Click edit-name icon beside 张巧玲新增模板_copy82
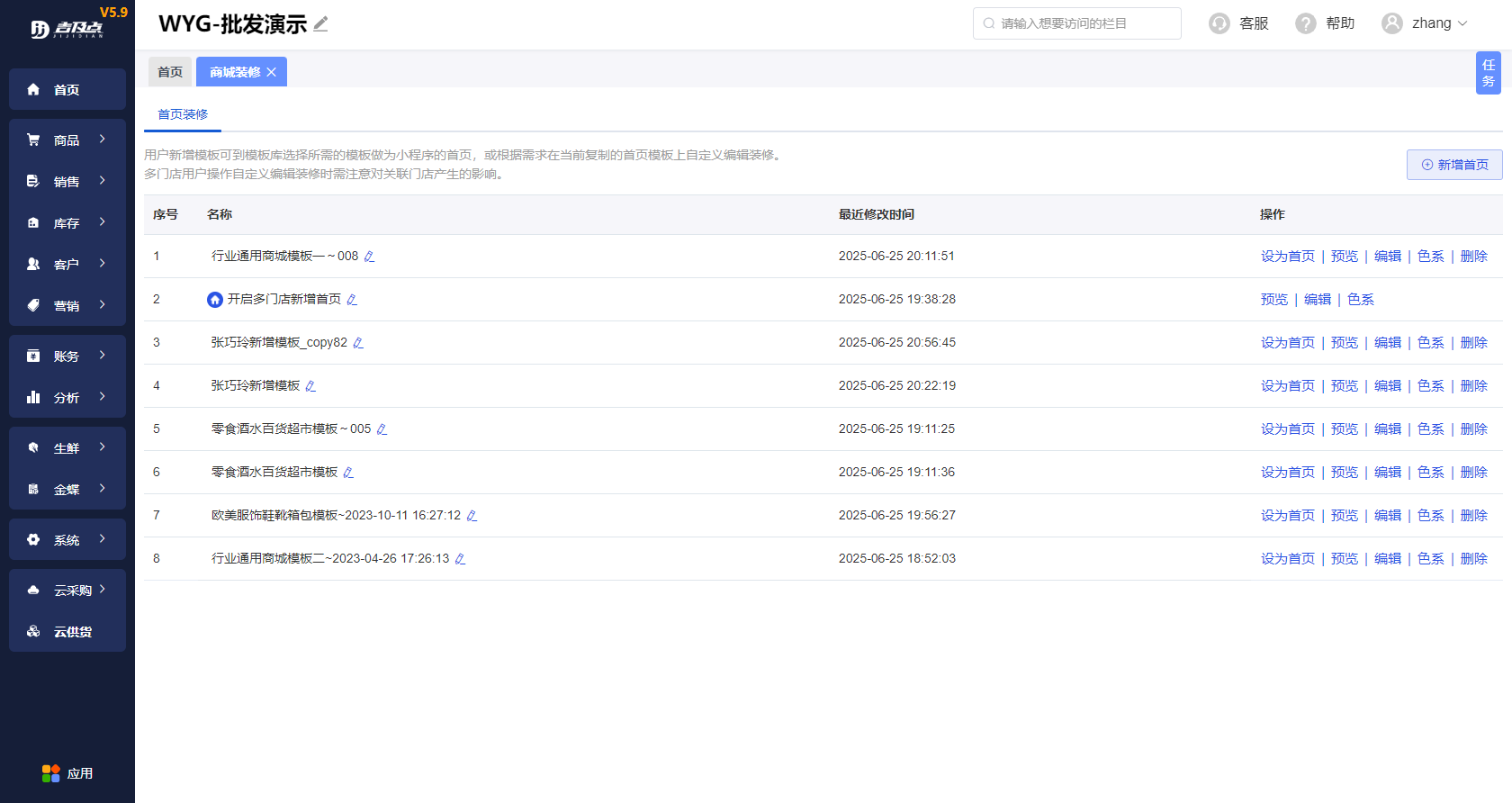The height and width of the screenshot is (803, 1512). [x=358, y=343]
